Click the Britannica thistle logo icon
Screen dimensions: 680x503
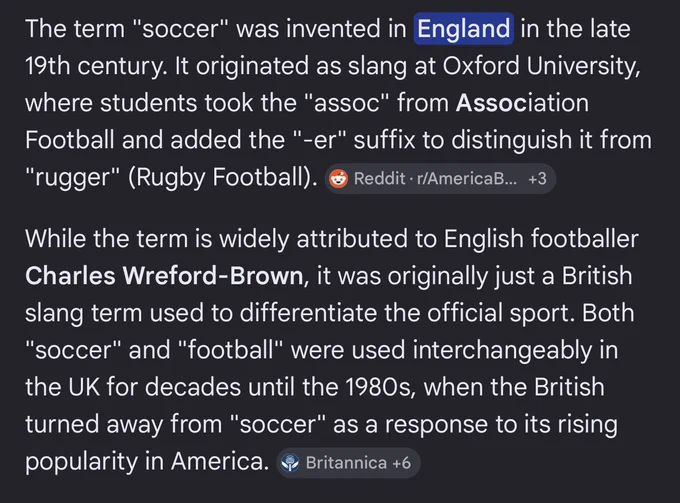(290, 463)
